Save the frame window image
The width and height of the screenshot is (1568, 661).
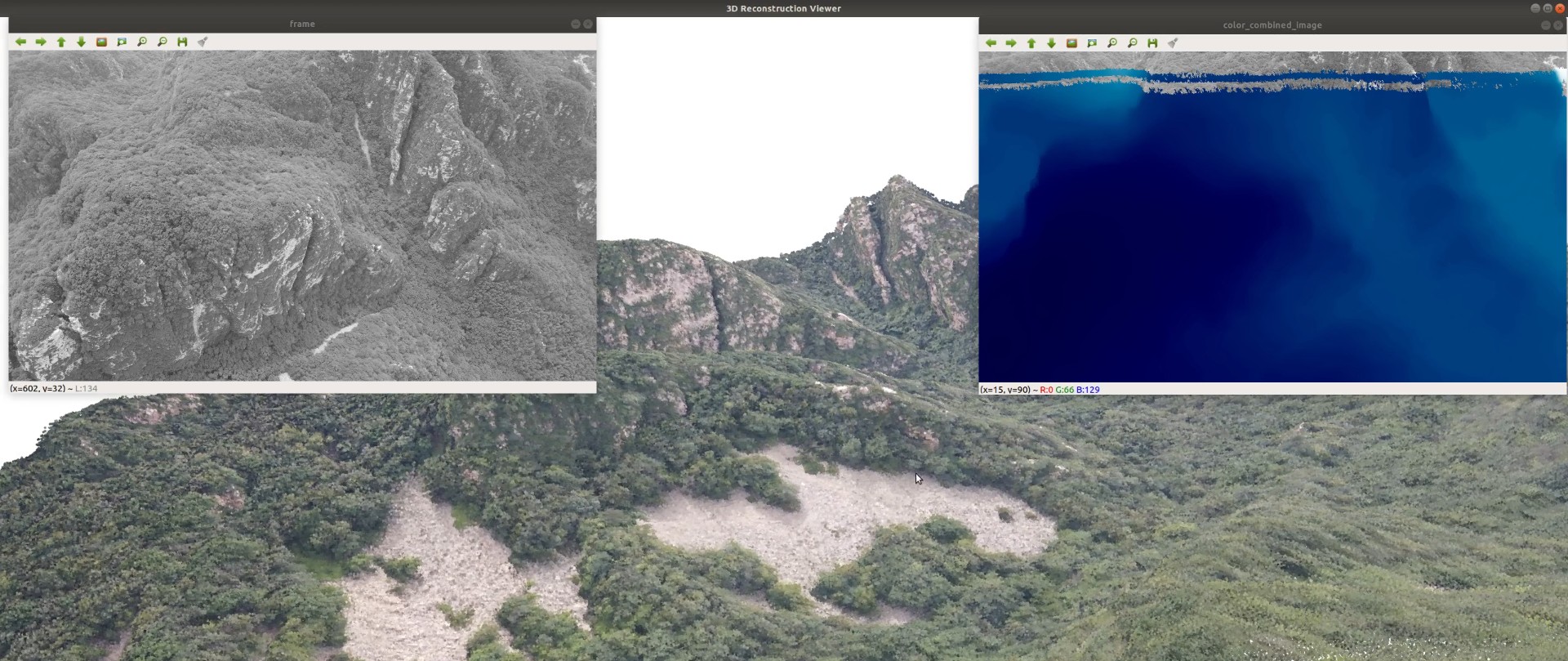click(182, 42)
